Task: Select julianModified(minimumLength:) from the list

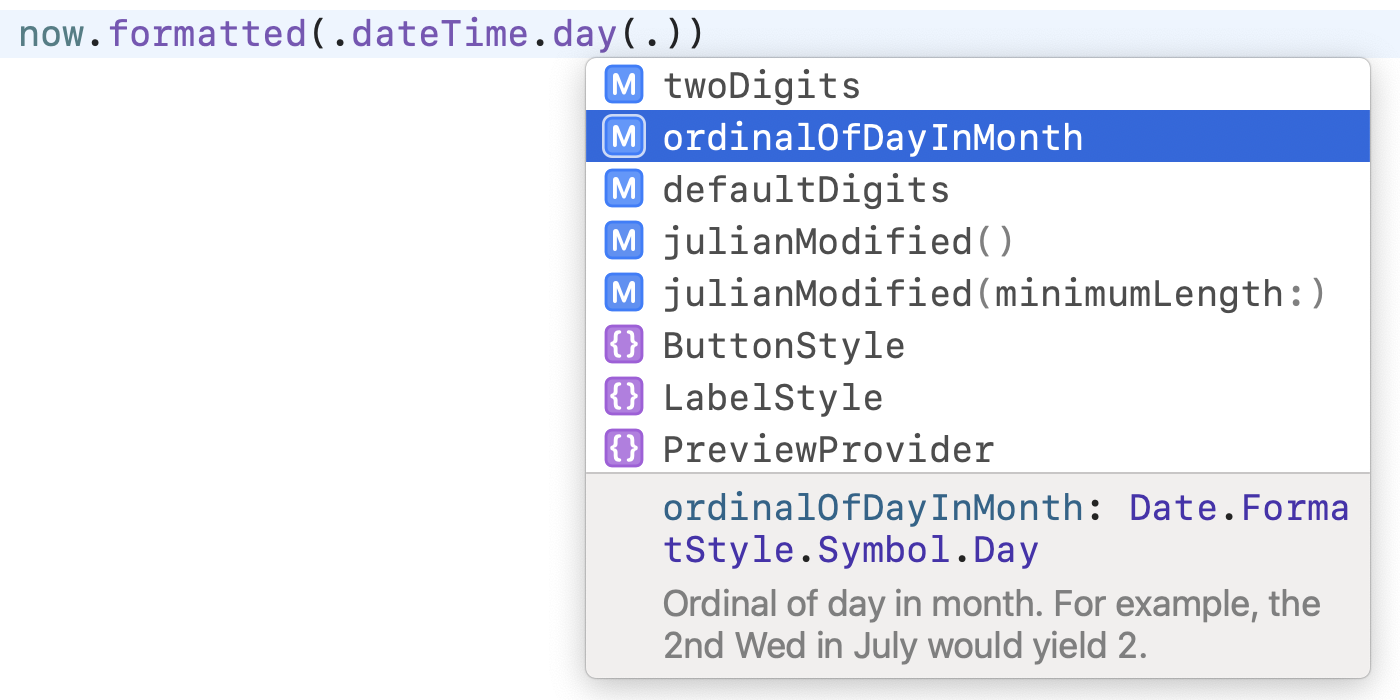Action: [994, 294]
